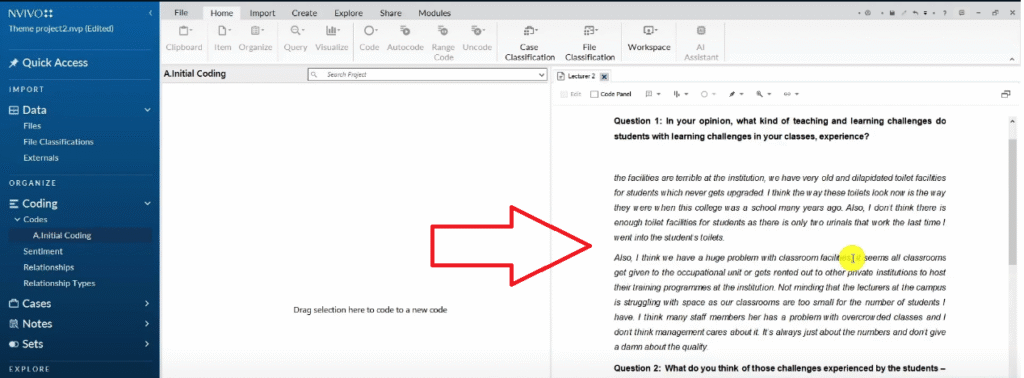Click the A.Initial Coding list header
Image resolution: width=1024 pixels, height=378 pixels.
pos(195,74)
